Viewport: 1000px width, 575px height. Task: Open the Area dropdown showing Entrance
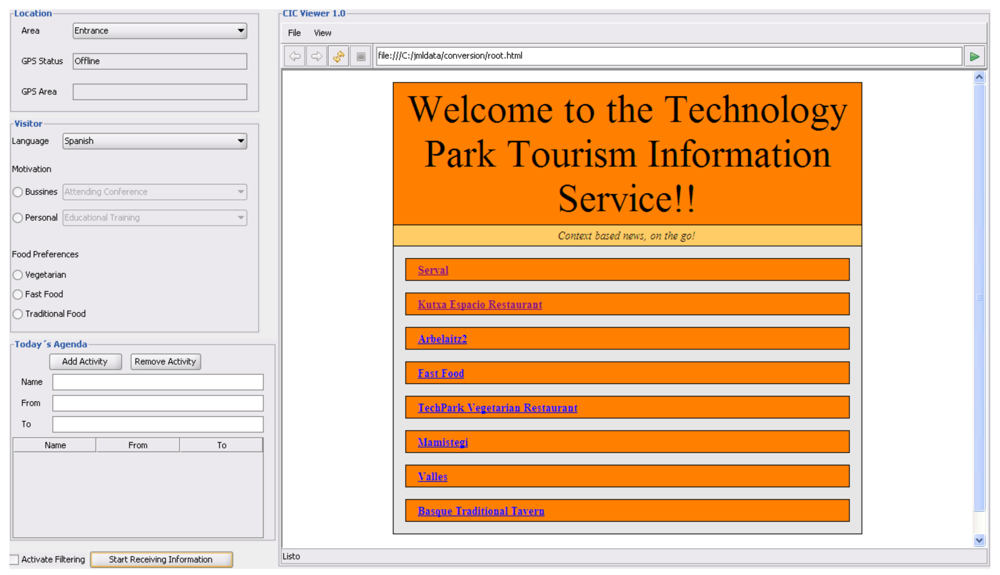(x=159, y=31)
